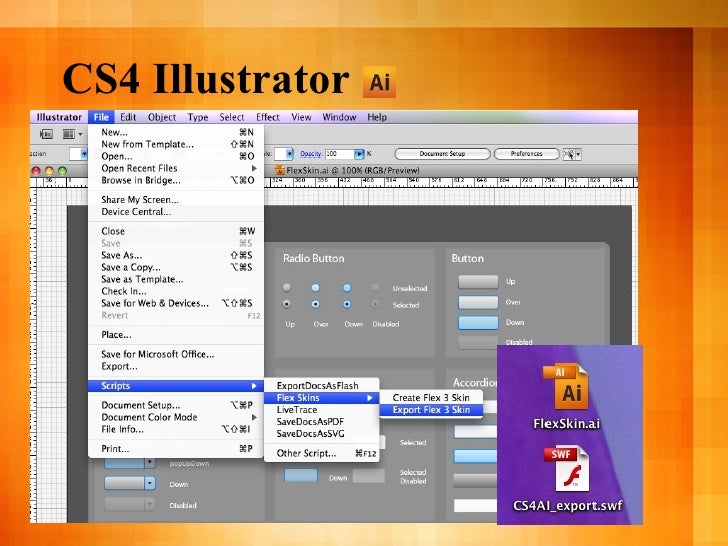Click the Button Up state artwork

(x=478, y=281)
